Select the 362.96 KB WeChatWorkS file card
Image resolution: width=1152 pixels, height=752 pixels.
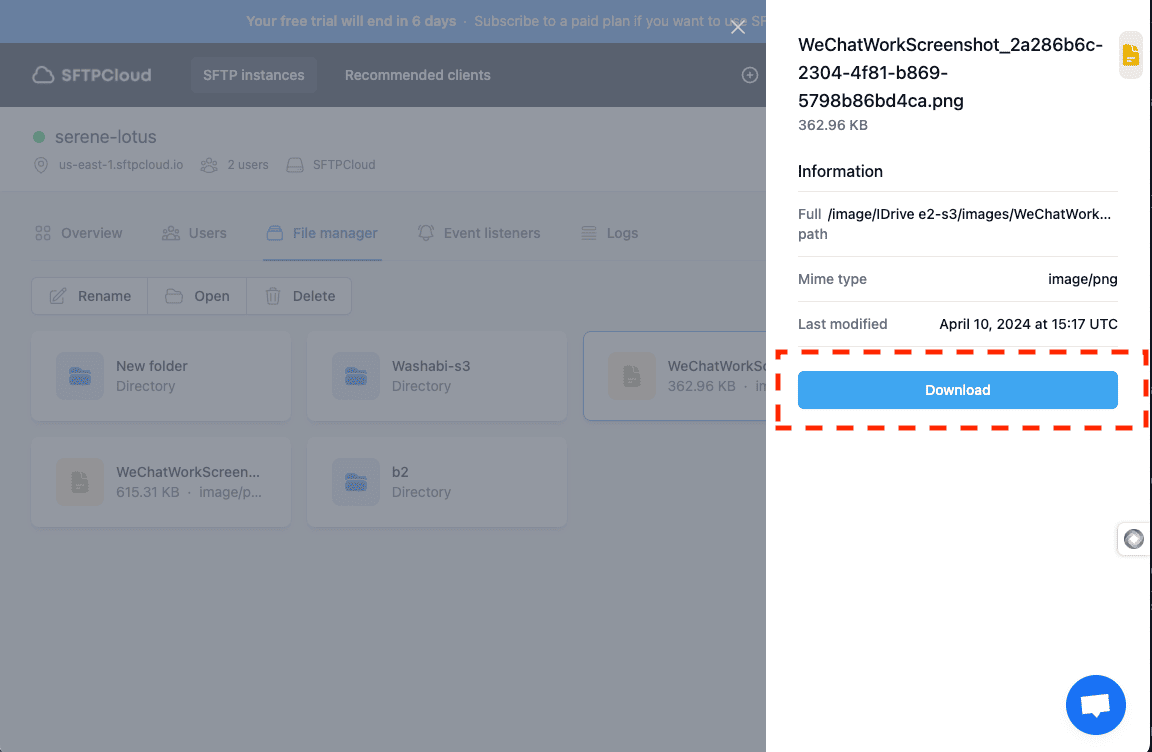[674, 376]
